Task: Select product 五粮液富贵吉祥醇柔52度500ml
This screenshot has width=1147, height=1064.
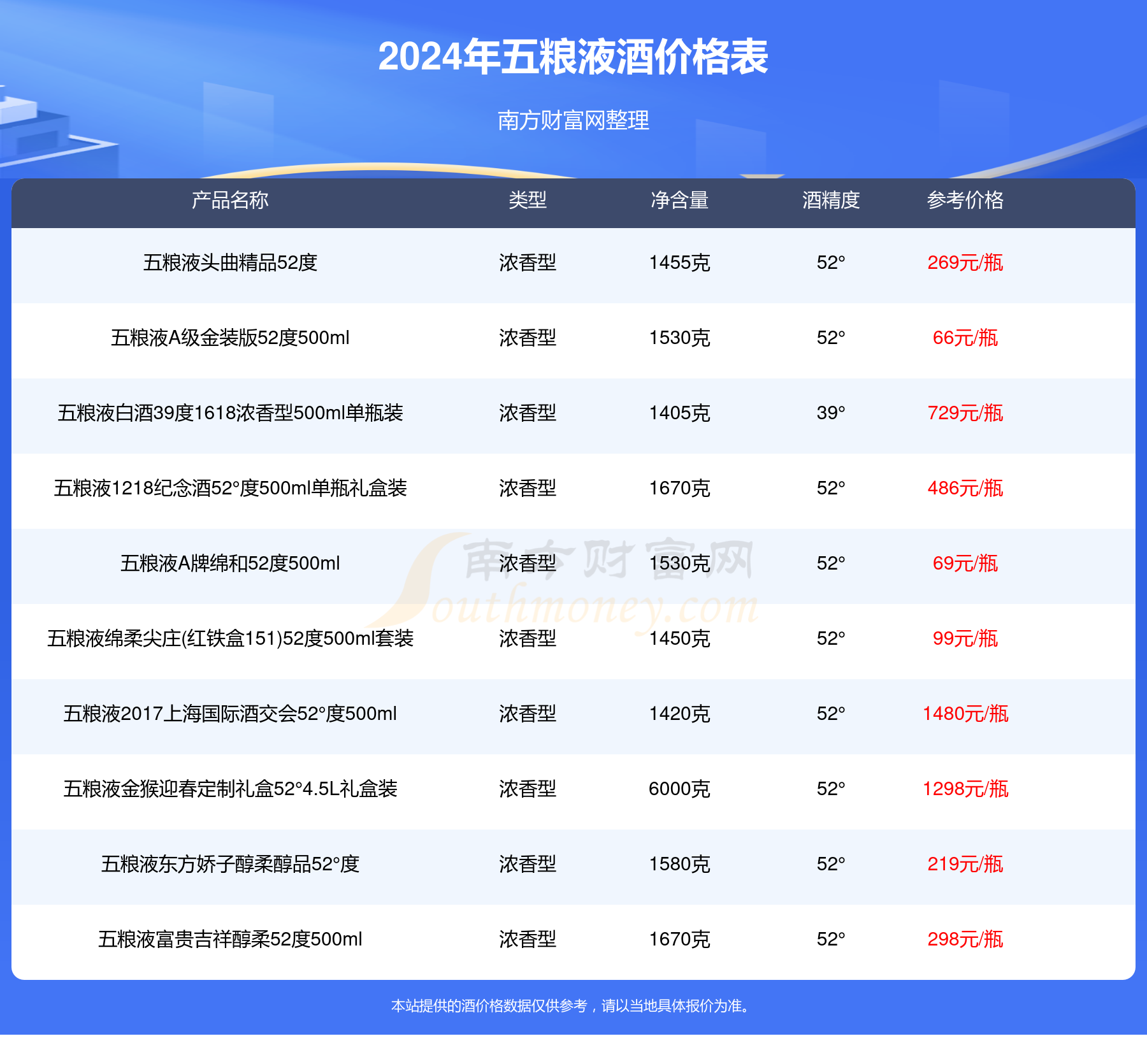Action: click(x=230, y=939)
